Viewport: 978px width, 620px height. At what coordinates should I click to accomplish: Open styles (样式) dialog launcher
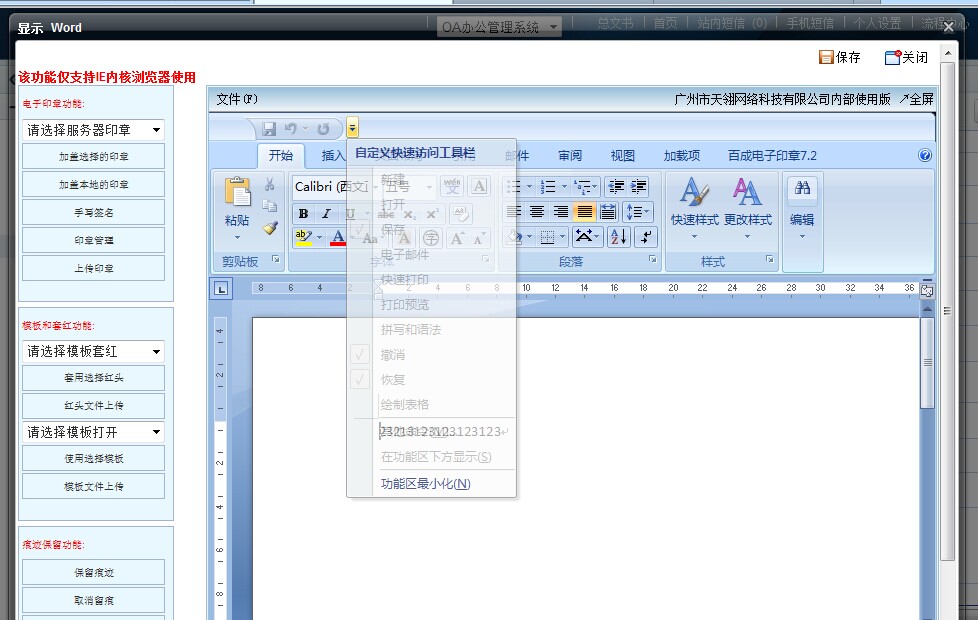click(770, 259)
